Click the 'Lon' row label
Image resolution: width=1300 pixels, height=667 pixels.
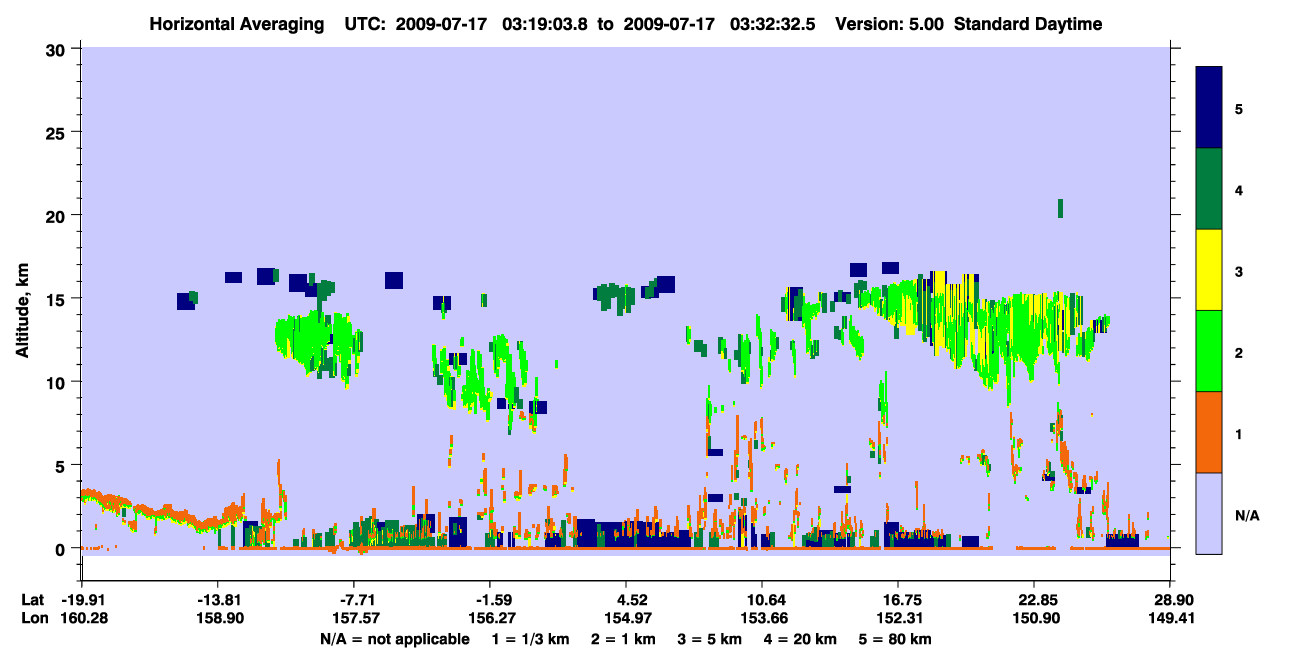33,618
